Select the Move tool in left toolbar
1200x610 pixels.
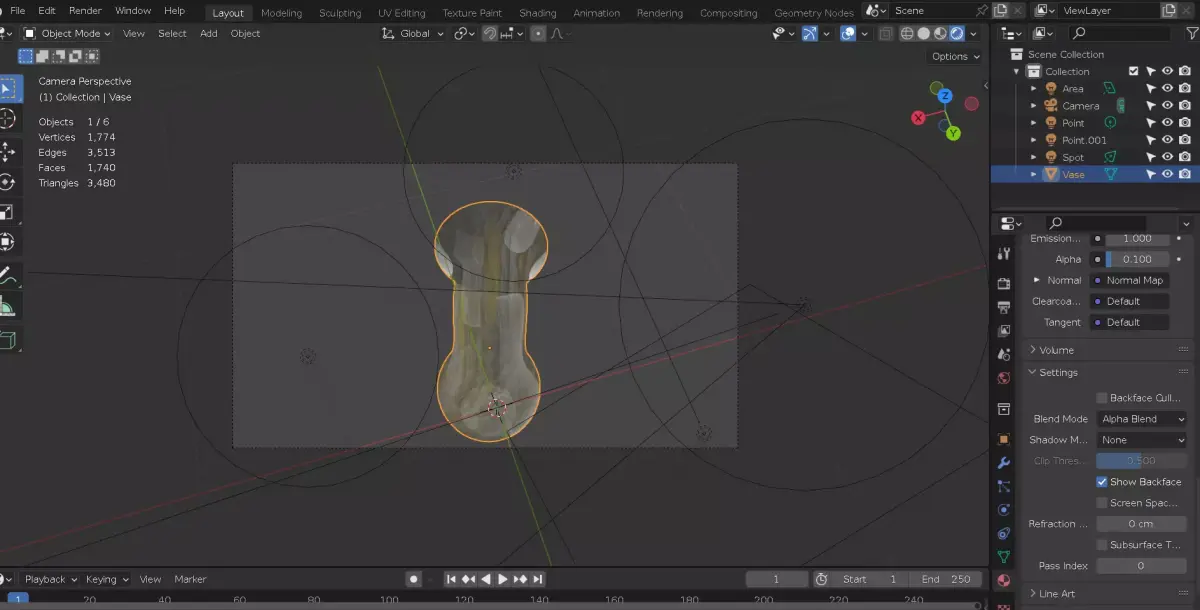(7, 151)
